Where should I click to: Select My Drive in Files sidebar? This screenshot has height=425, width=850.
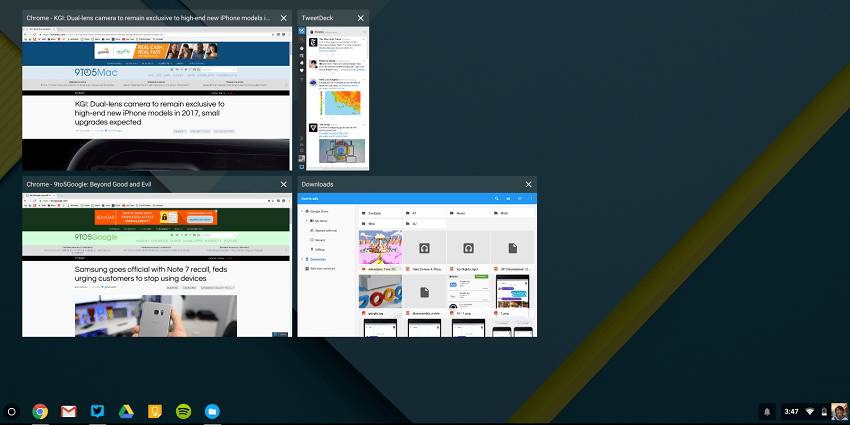point(319,221)
